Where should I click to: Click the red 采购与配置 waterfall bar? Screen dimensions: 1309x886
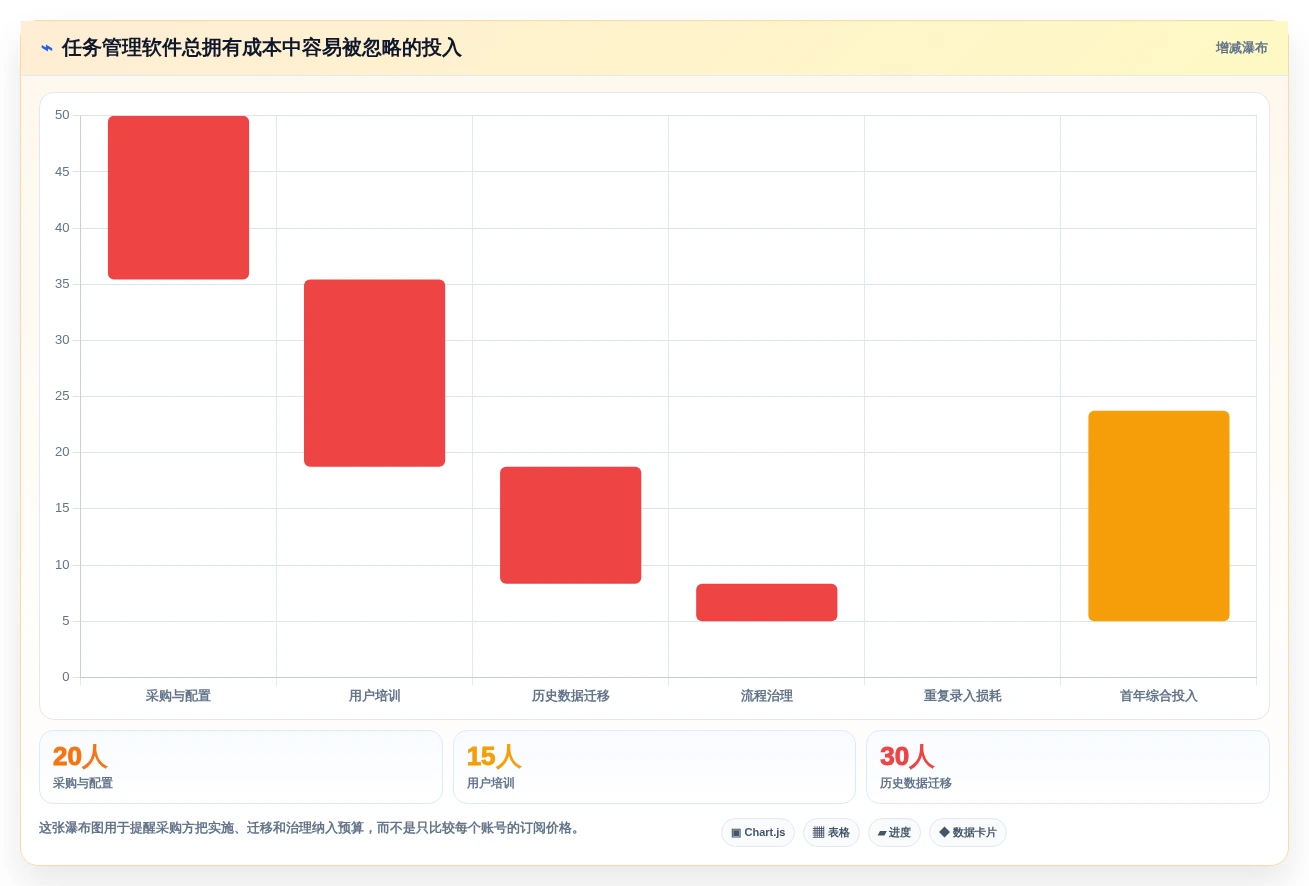(178, 198)
